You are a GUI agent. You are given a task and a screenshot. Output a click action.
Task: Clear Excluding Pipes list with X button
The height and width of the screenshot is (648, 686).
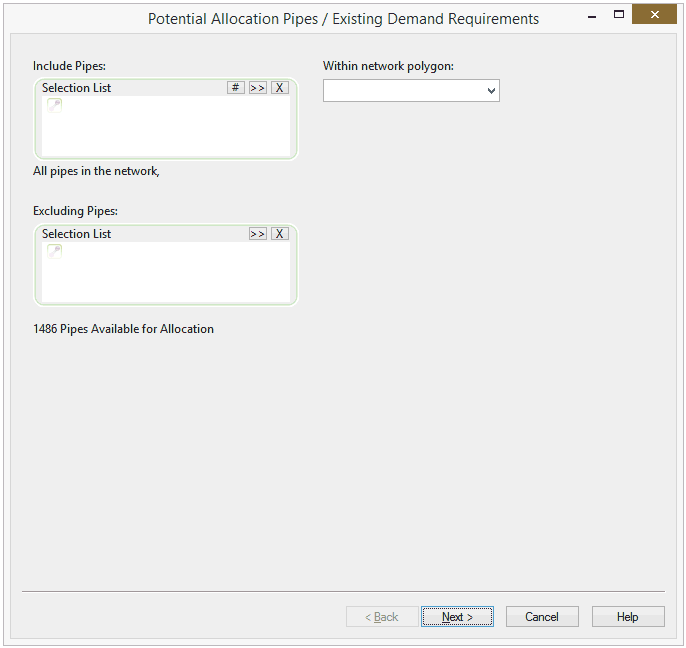280,234
